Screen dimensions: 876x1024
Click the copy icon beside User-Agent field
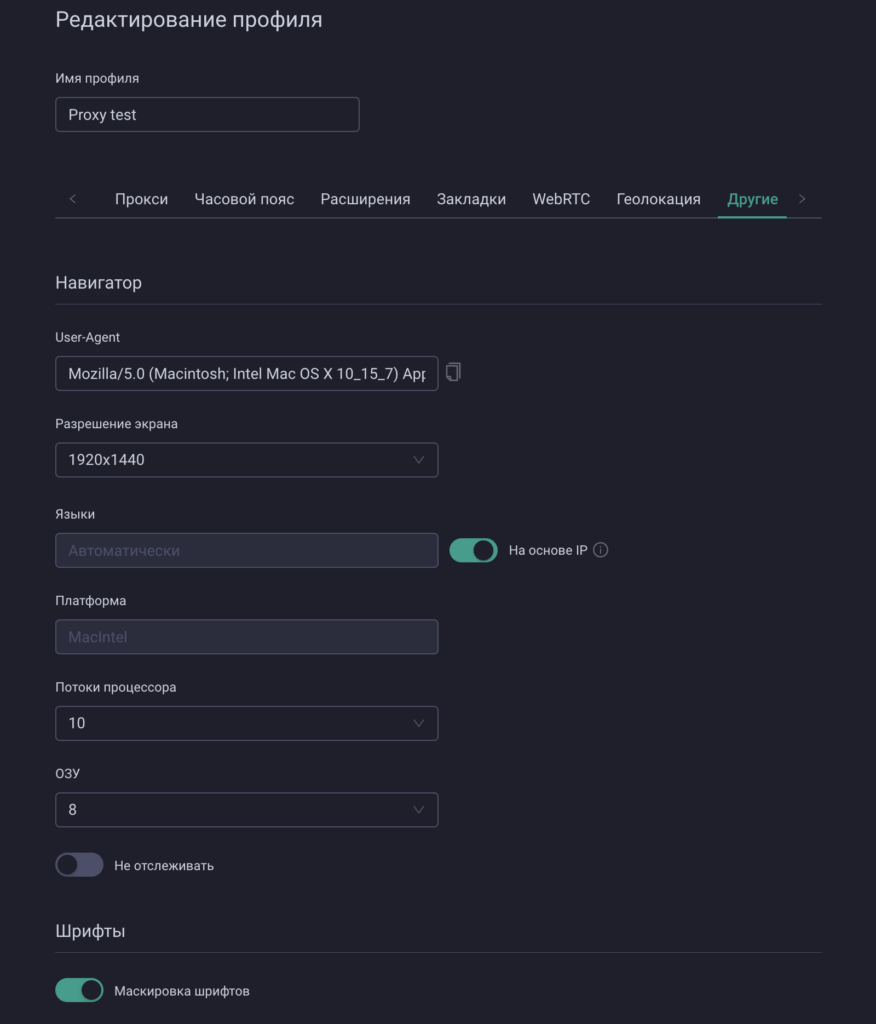point(452,371)
